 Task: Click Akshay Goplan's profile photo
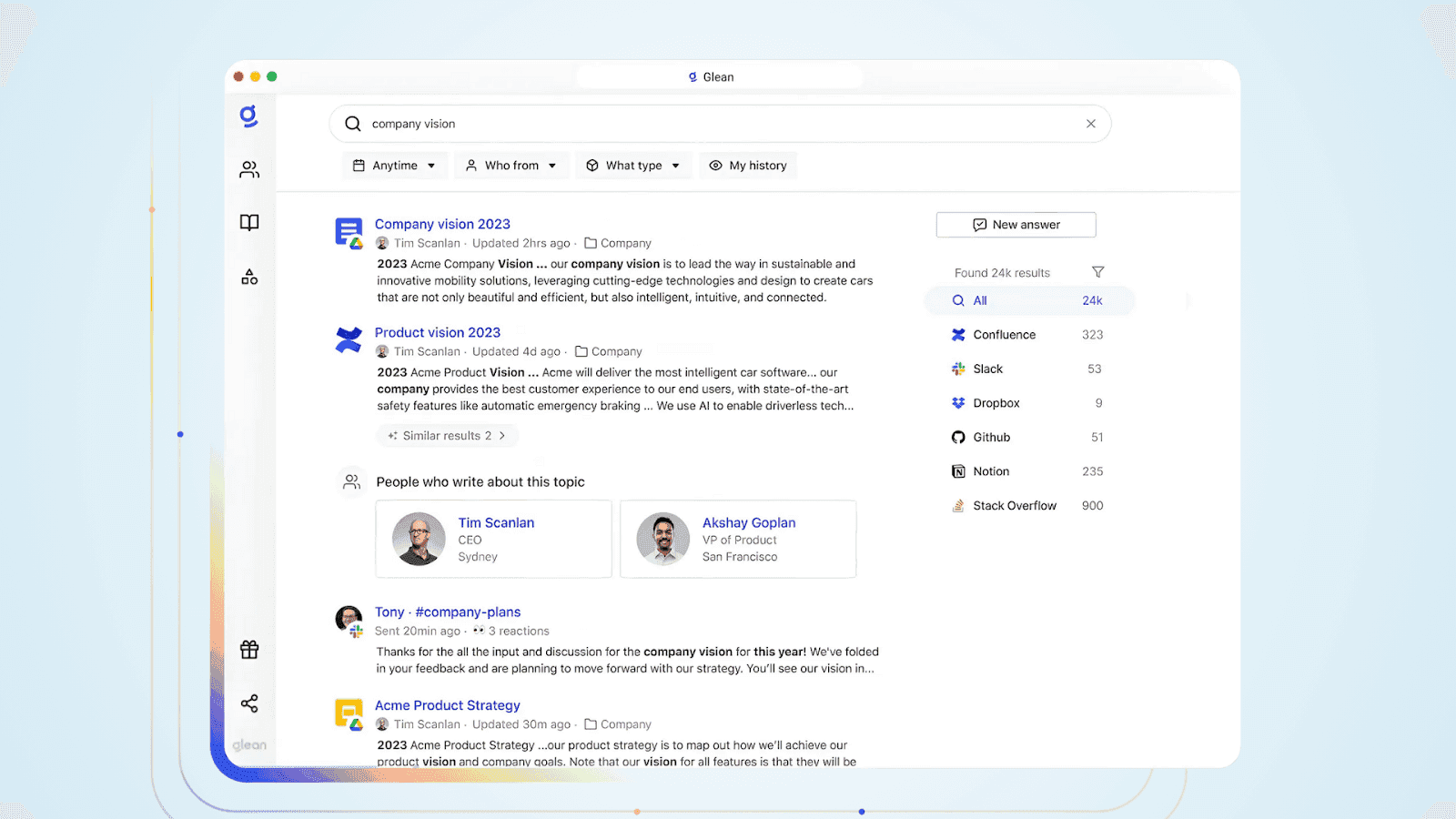tap(662, 539)
